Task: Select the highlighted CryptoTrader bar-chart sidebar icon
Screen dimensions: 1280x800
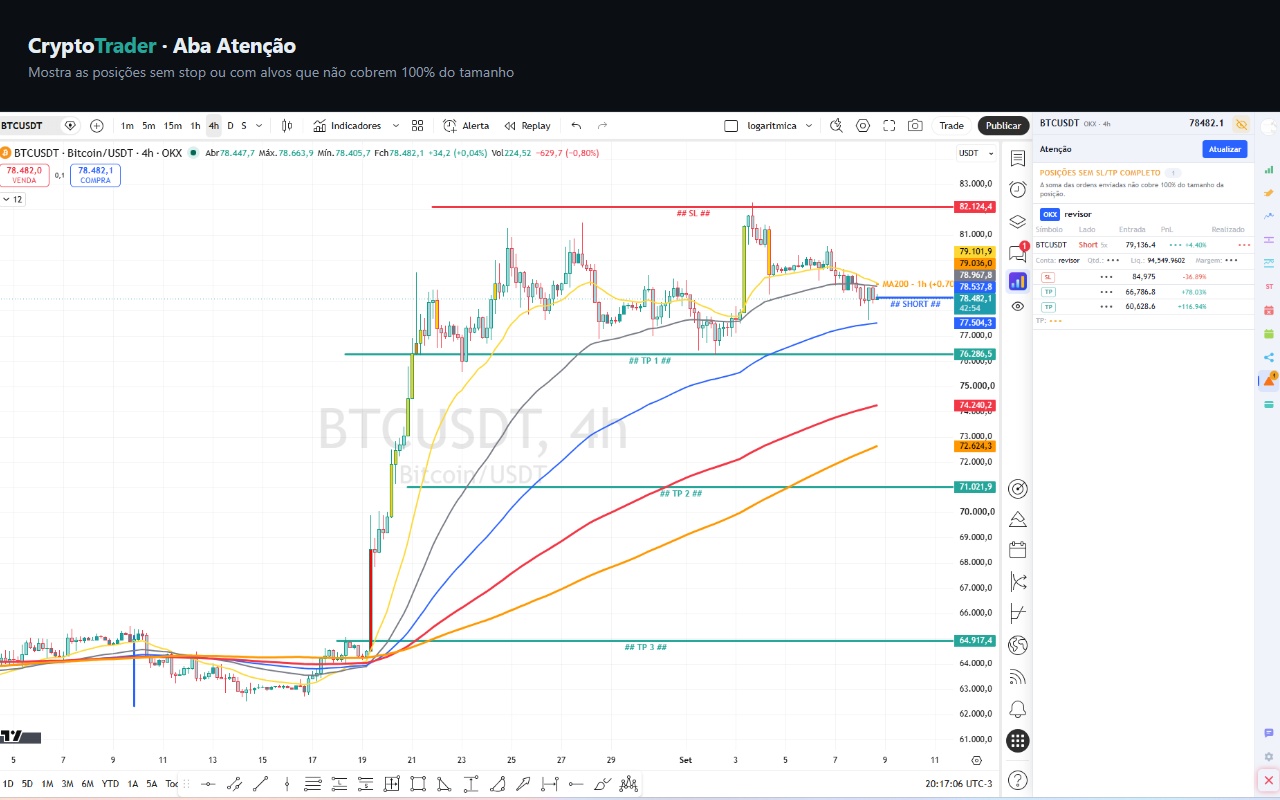Action: point(1018,281)
